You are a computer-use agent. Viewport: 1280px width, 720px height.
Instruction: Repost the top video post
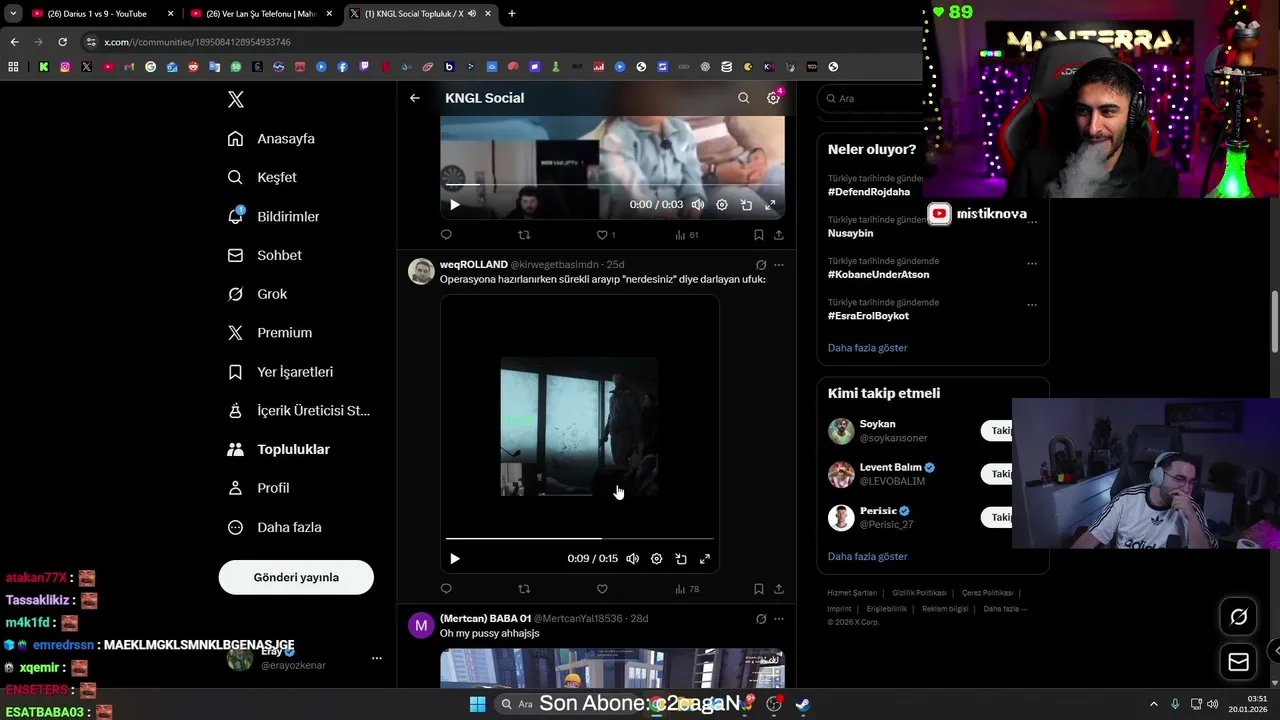pyautogui.click(x=524, y=235)
